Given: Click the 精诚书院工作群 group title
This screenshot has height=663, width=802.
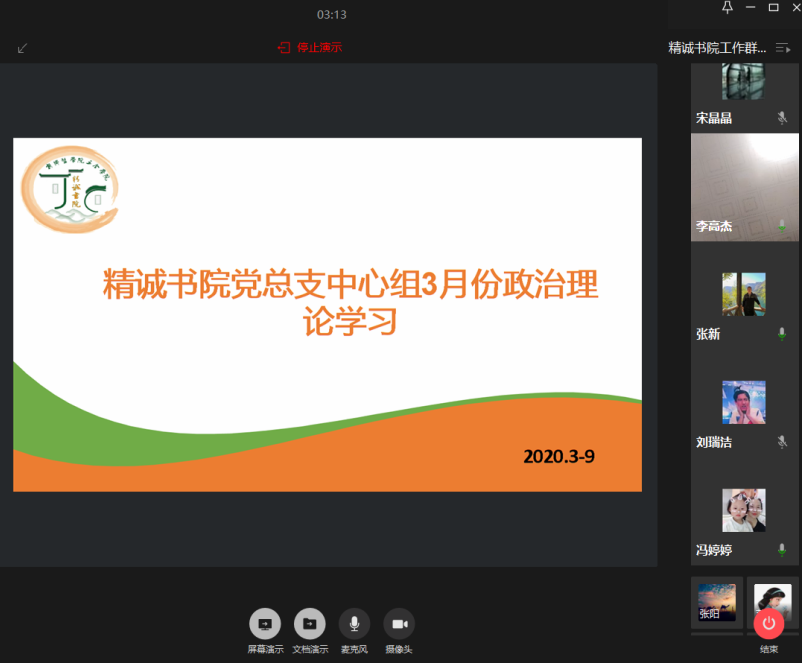Looking at the screenshot, I should pos(717,47).
